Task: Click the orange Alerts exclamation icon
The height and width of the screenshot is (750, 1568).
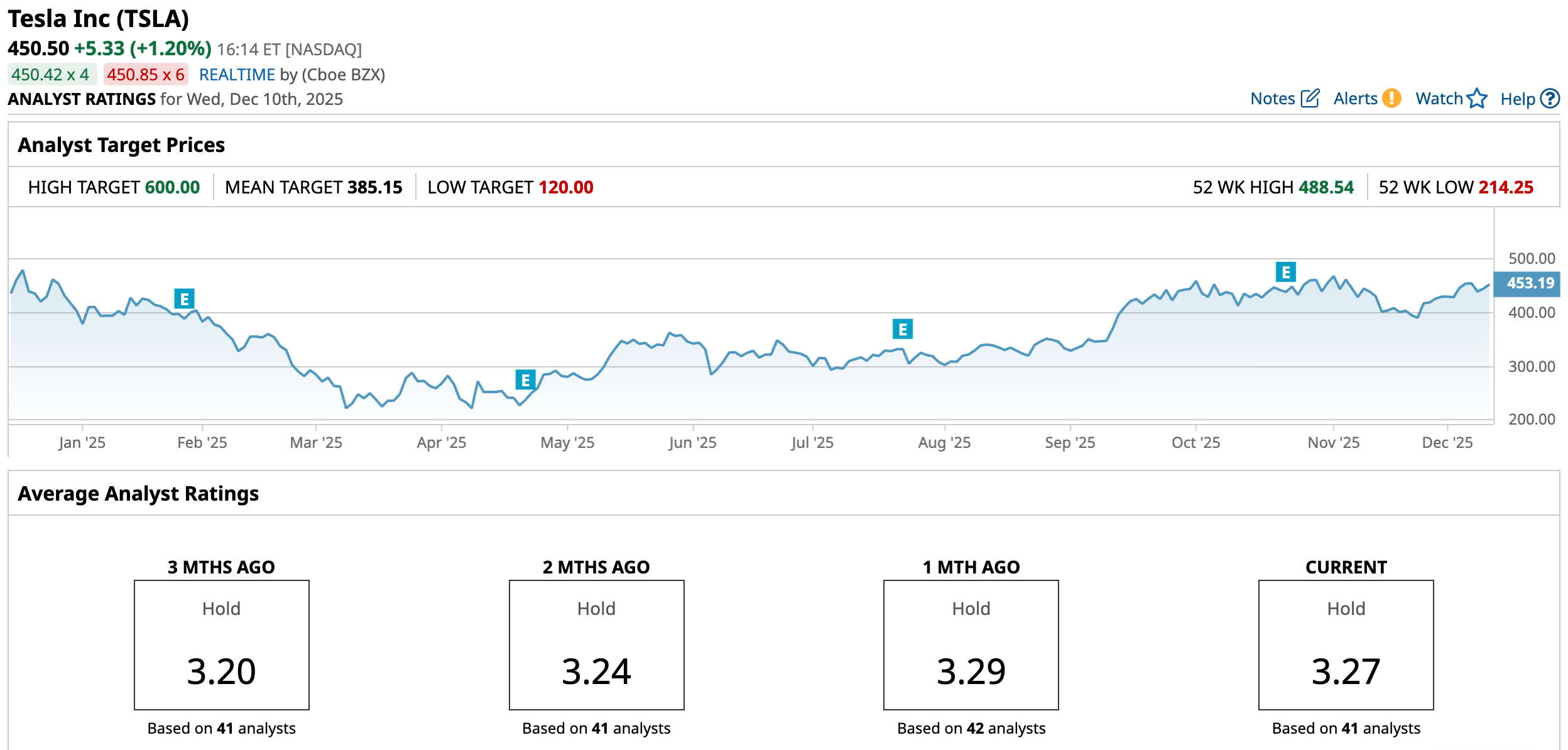Action: 1392,99
